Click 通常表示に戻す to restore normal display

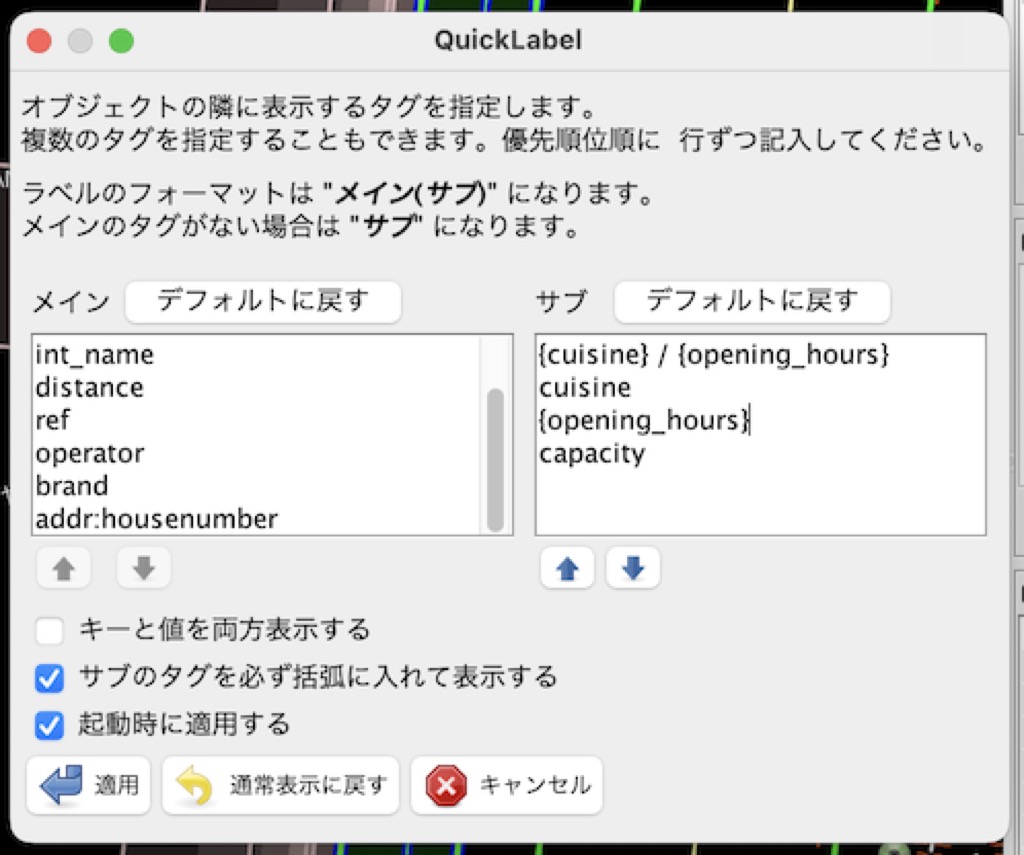281,785
